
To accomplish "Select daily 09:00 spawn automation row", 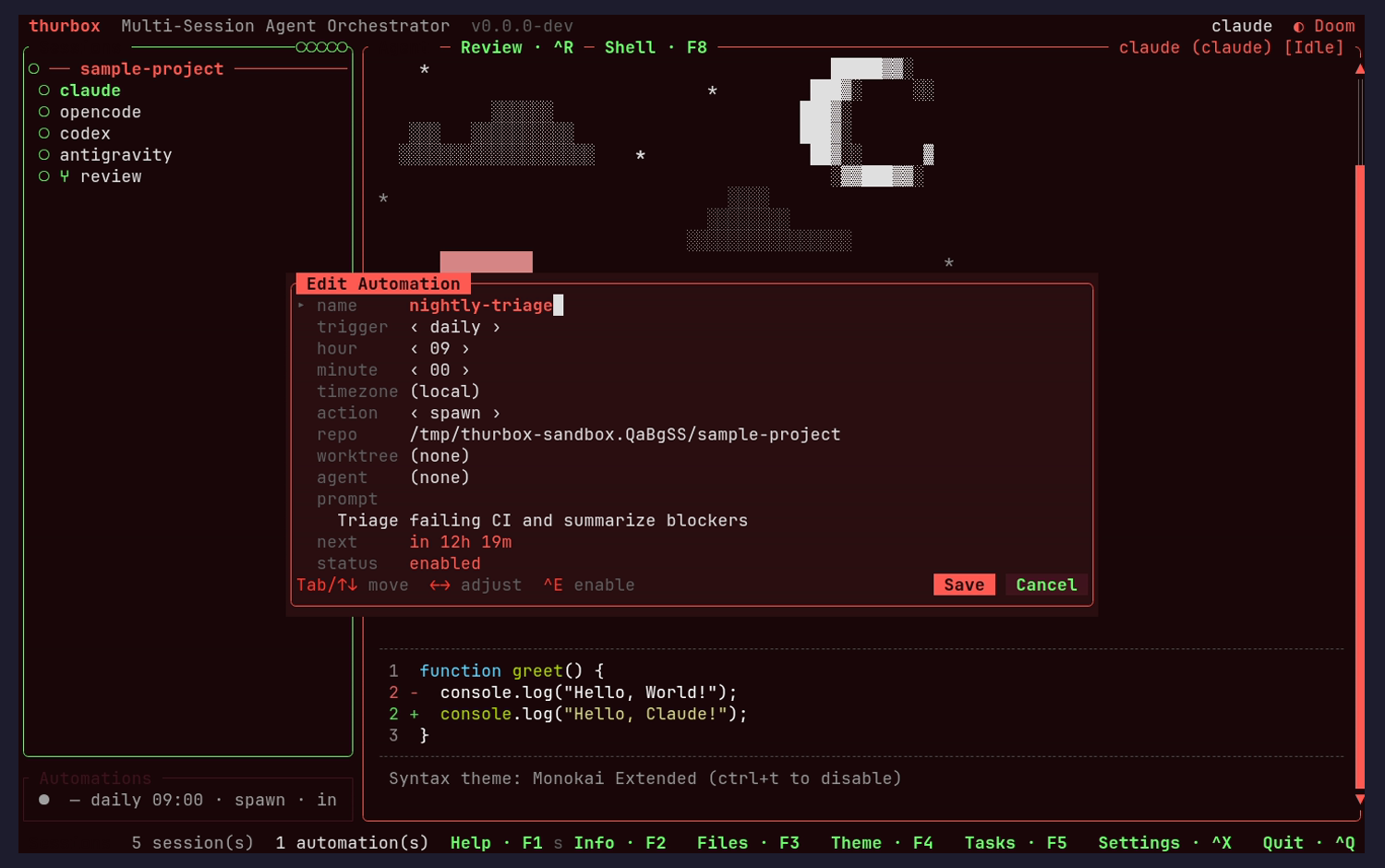I will point(188,800).
